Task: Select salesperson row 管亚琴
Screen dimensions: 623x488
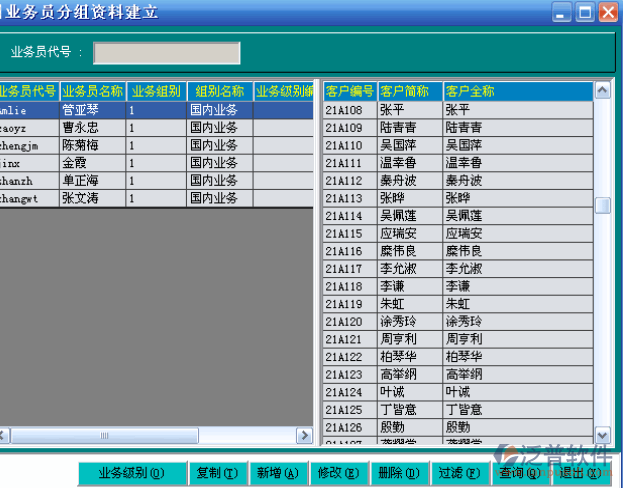Action: [x=92, y=110]
